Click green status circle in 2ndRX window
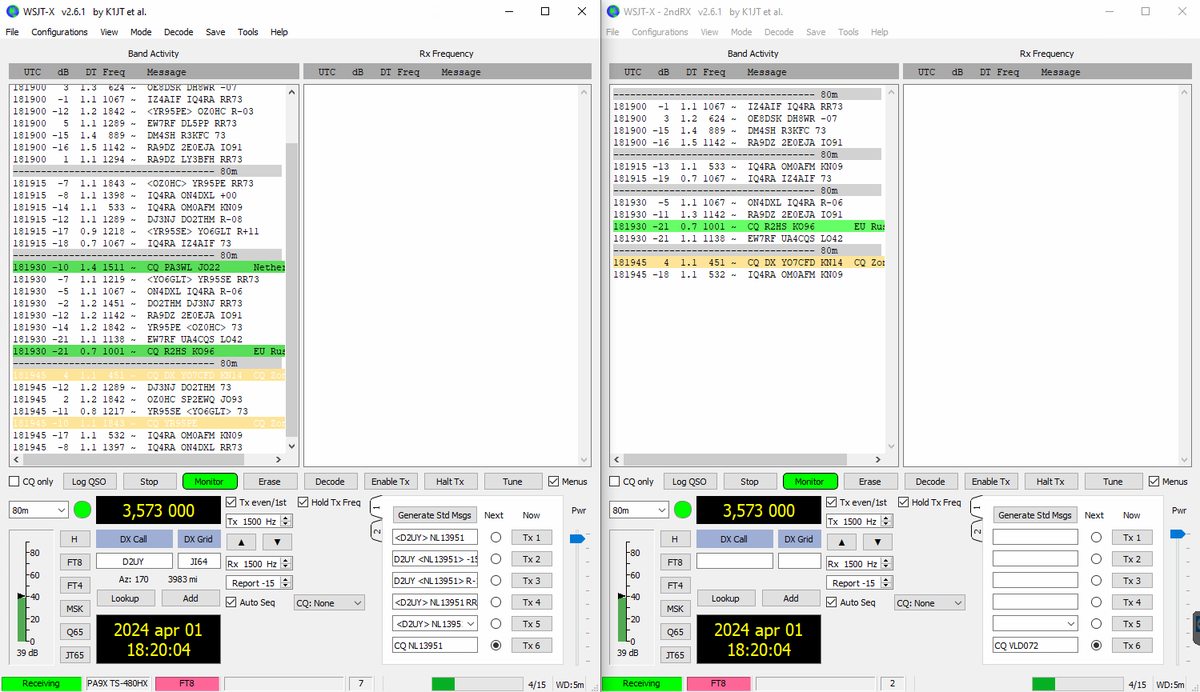Viewport: 1200px width, 692px height. tap(682, 510)
